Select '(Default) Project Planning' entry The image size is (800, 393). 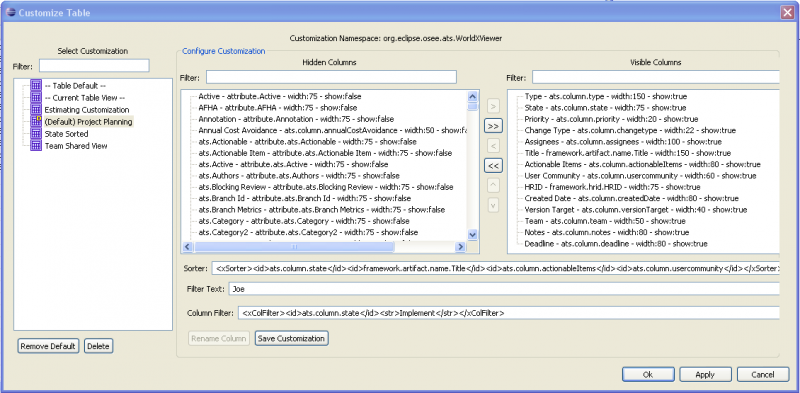click(88, 122)
